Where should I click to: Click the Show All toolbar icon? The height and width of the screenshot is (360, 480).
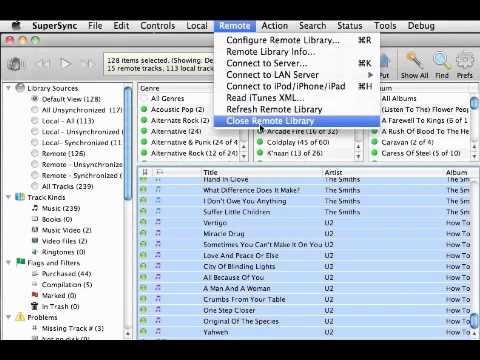(414, 65)
